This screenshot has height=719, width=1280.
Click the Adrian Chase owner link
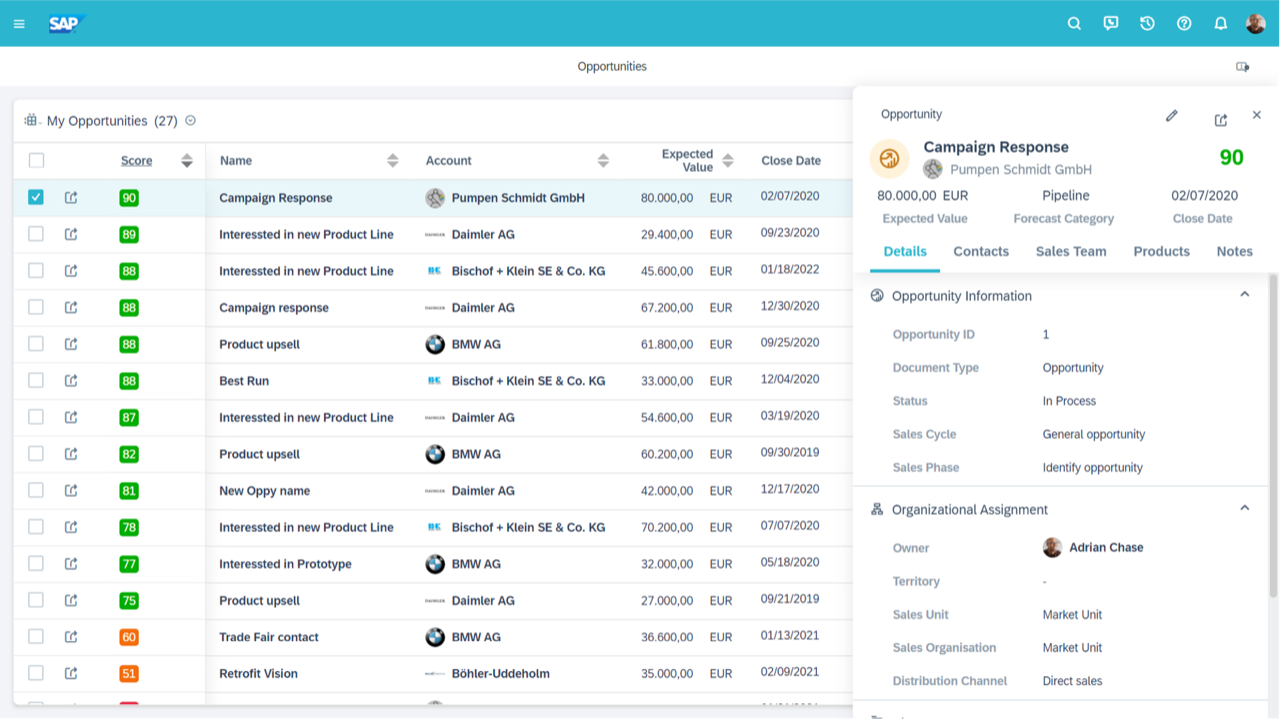[1105, 547]
